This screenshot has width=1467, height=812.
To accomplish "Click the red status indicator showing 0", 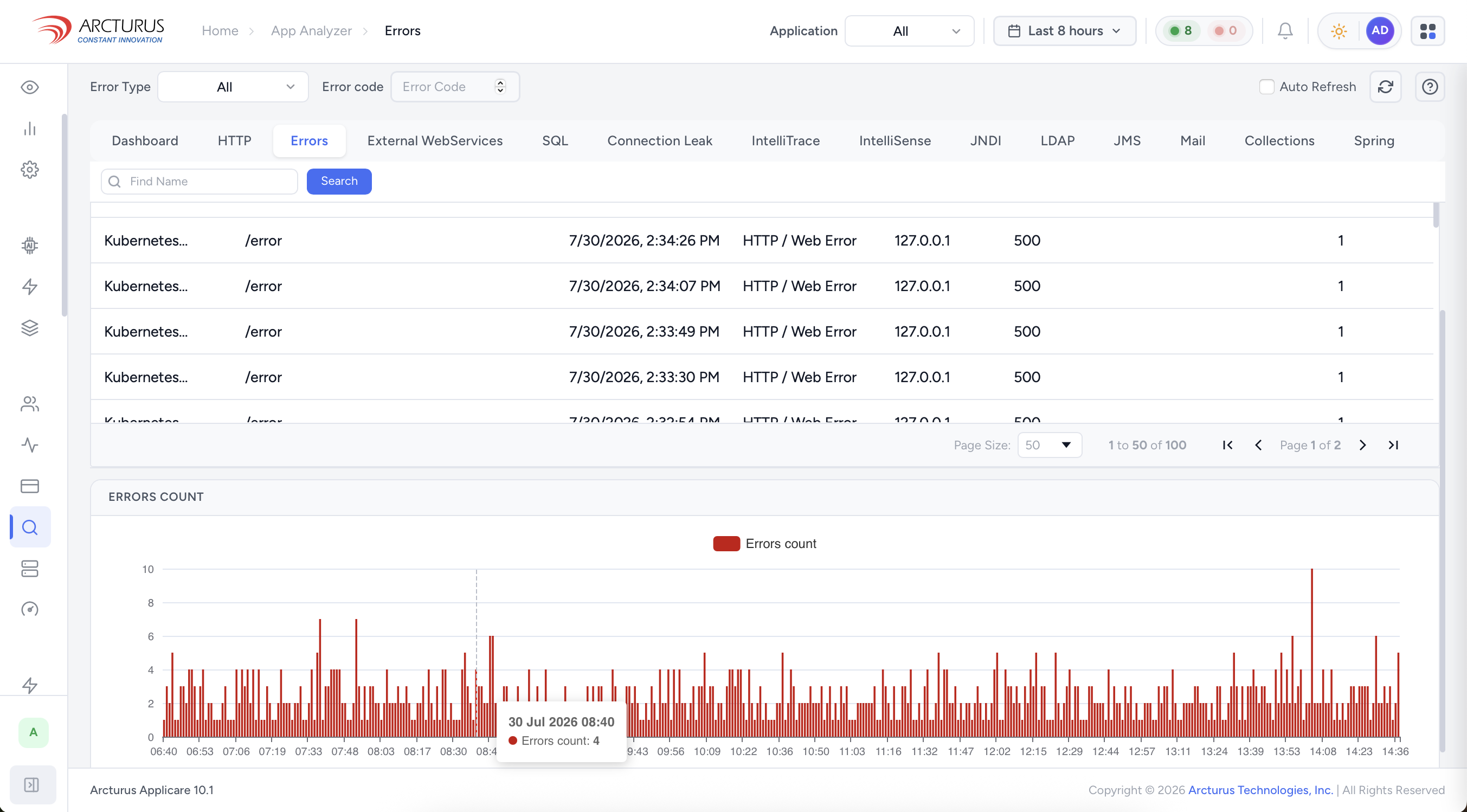I will (x=1226, y=31).
